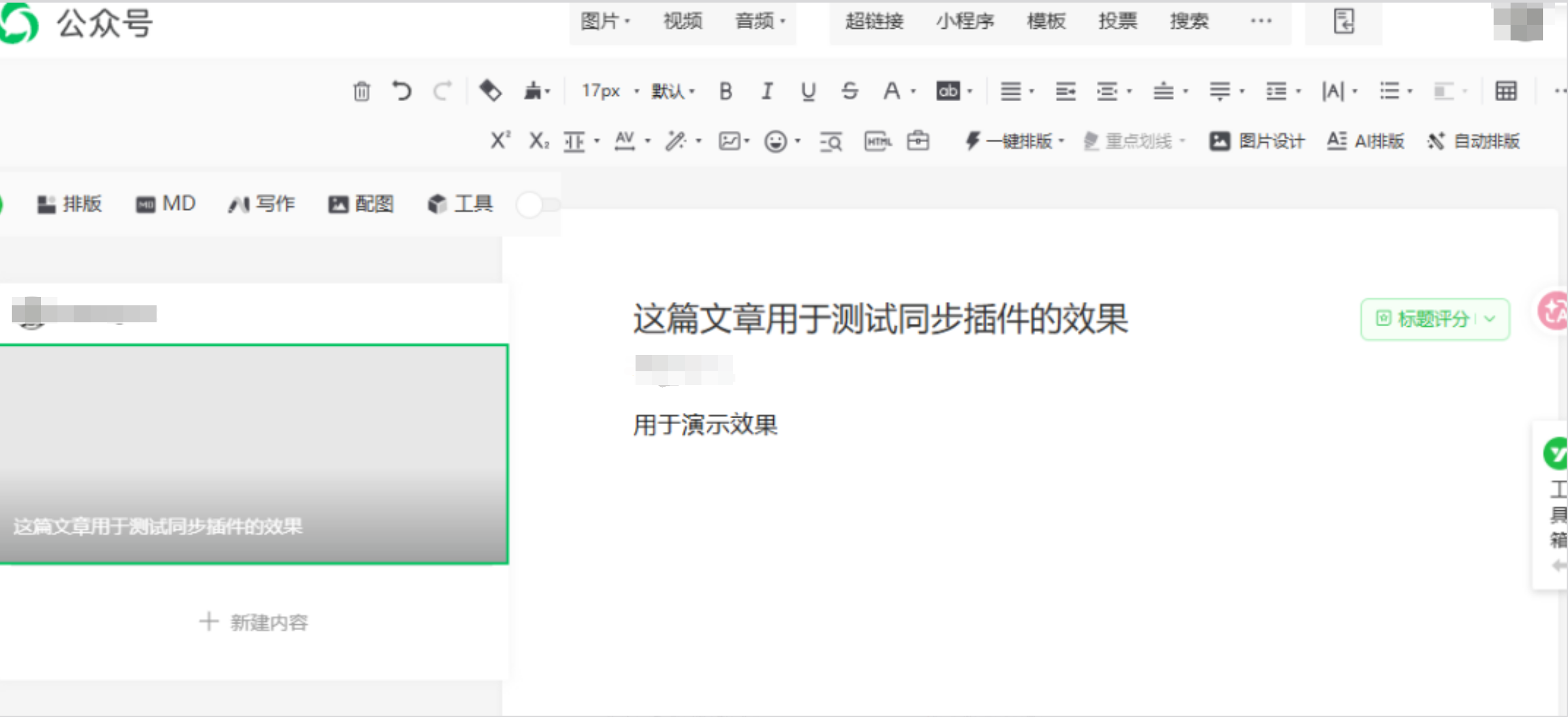Switch to the 工具 tools tab
This screenshot has height=717, width=1568.
460,204
